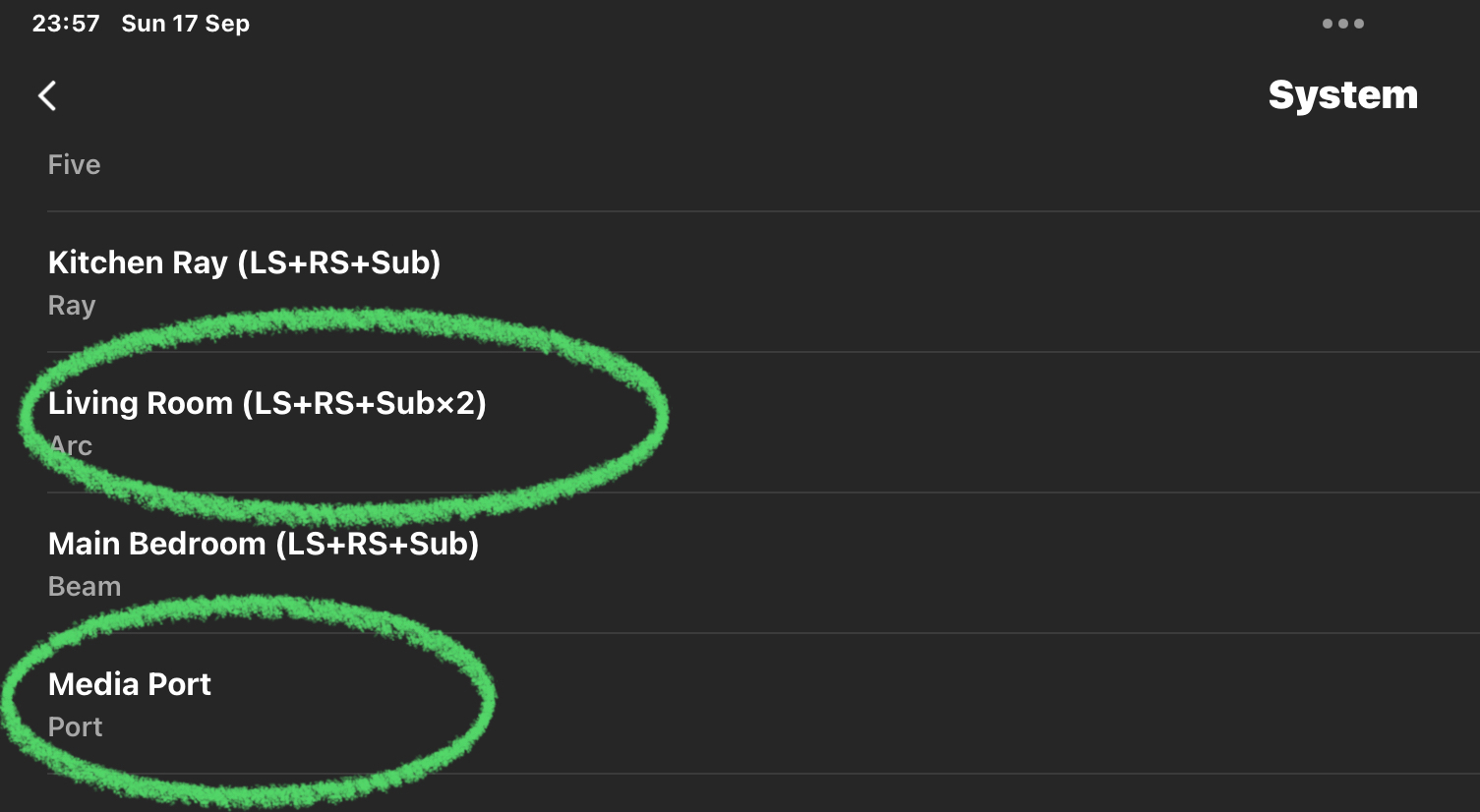
Task: Tap the System page title
Action: [1342, 95]
